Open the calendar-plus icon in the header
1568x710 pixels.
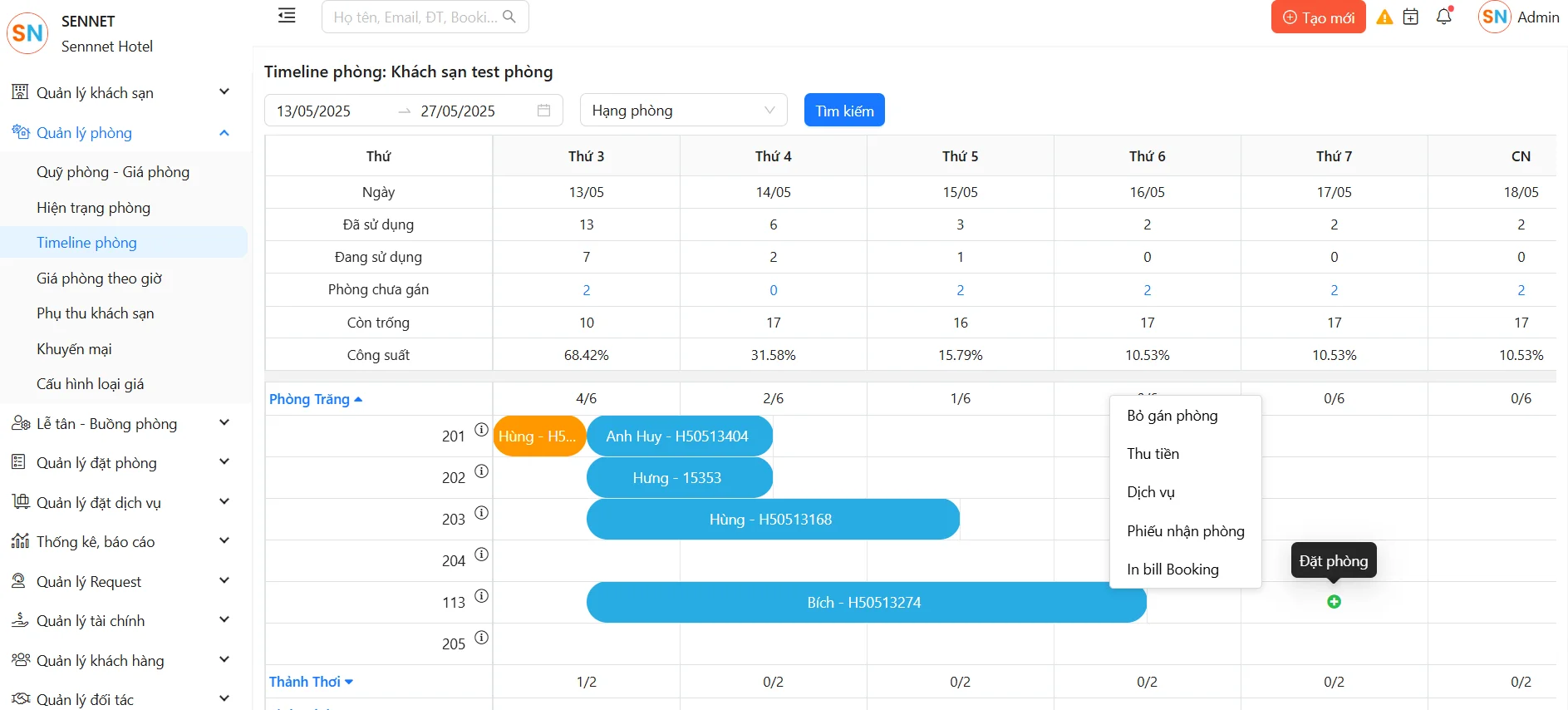click(x=1411, y=17)
